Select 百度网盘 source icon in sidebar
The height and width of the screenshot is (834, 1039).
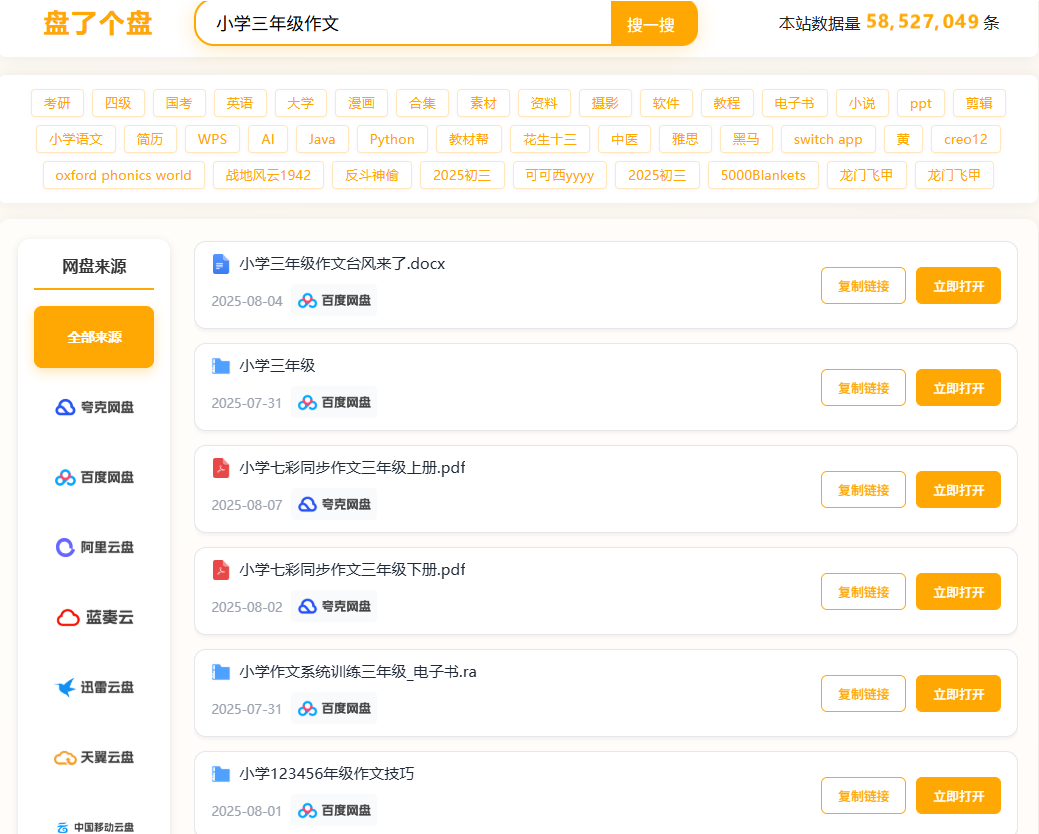pyautogui.click(x=64, y=477)
